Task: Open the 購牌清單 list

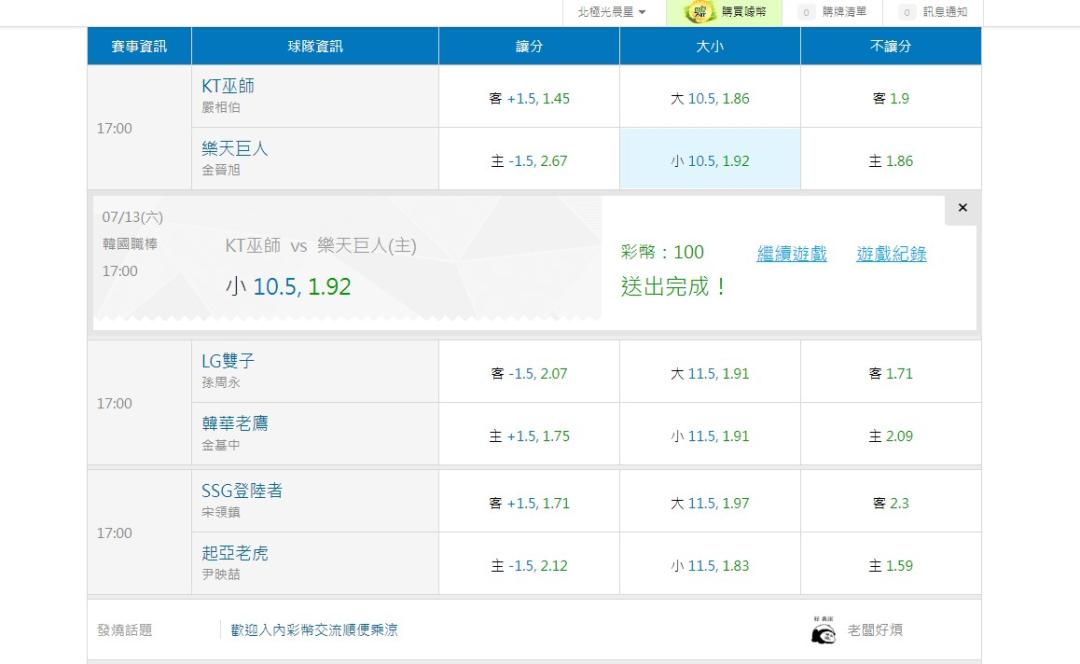Action: (832, 12)
